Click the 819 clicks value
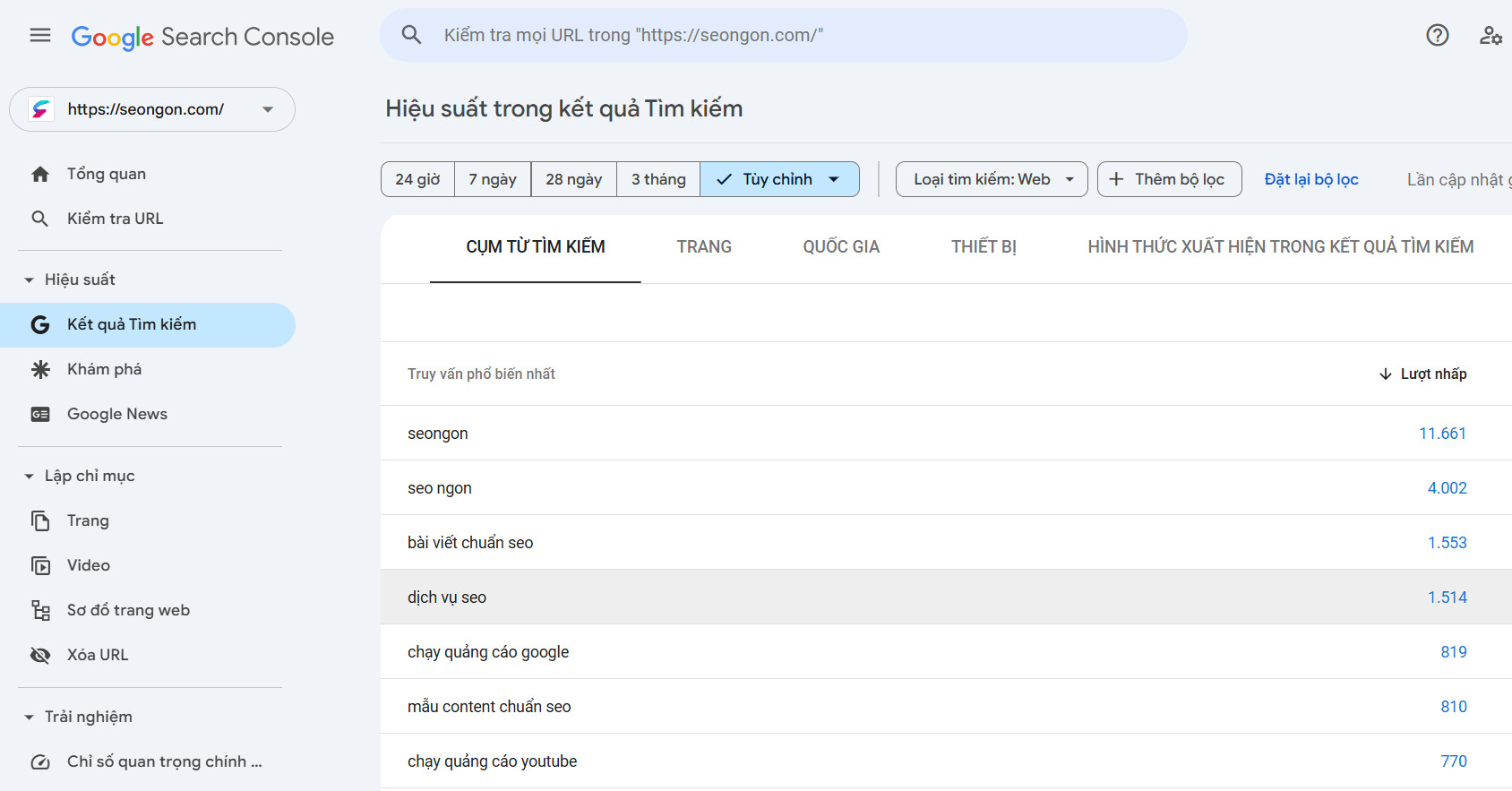This screenshot has width=1512, height=791. pos(1454,652)
